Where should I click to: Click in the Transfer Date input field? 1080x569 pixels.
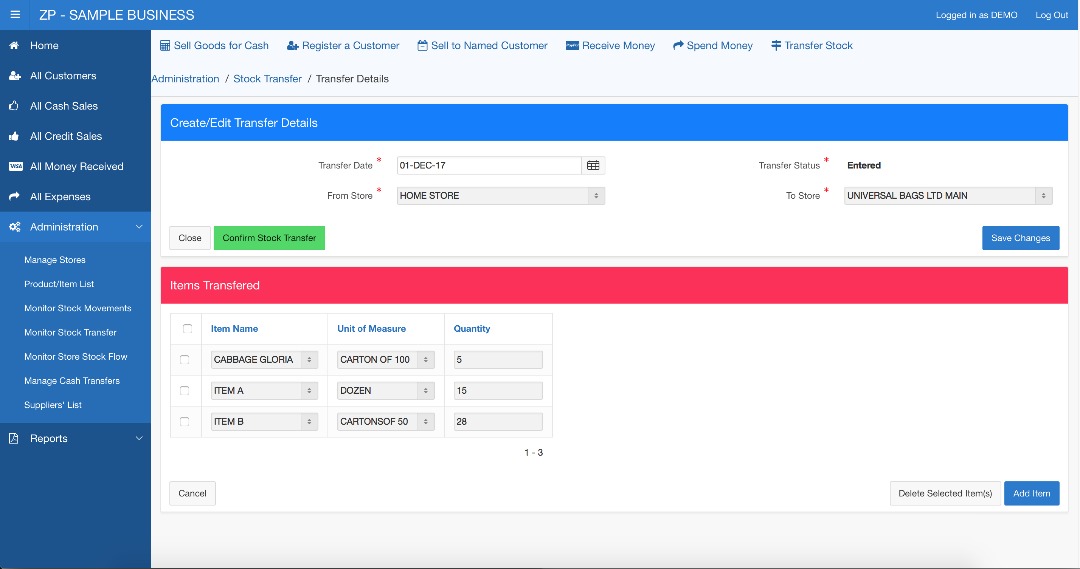click(x=489, y=165)
